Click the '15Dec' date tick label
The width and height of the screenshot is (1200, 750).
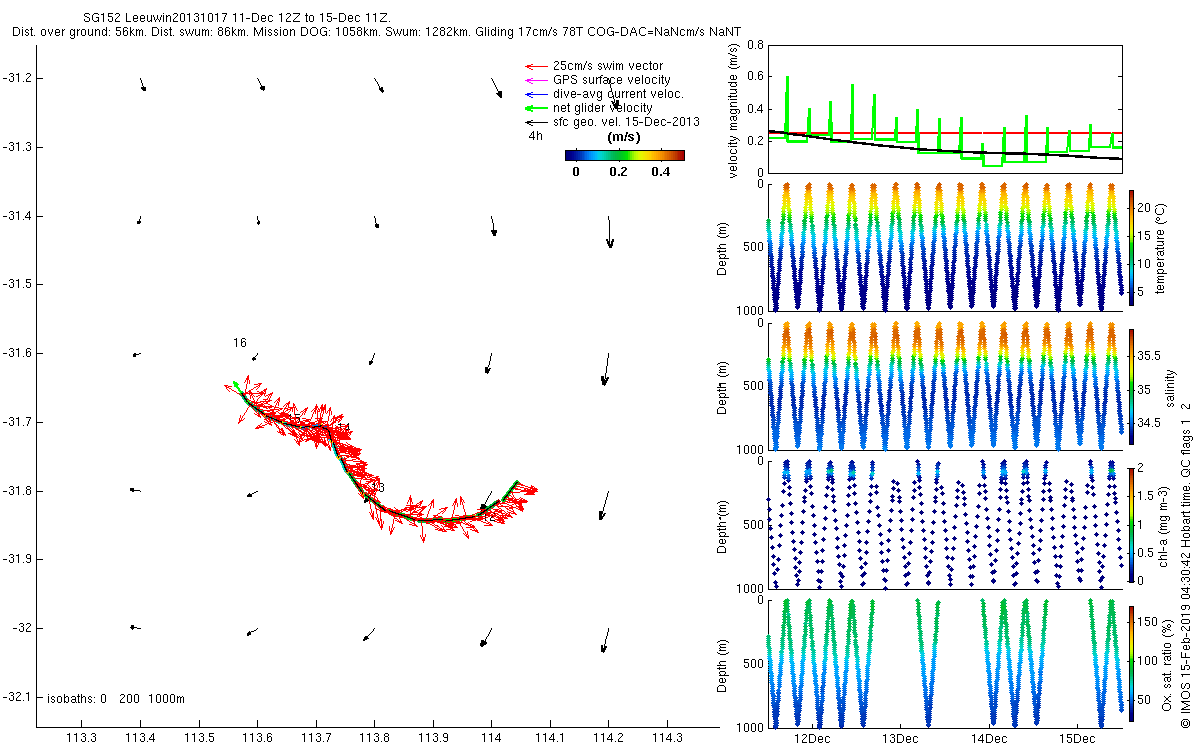coord(1077,739)
